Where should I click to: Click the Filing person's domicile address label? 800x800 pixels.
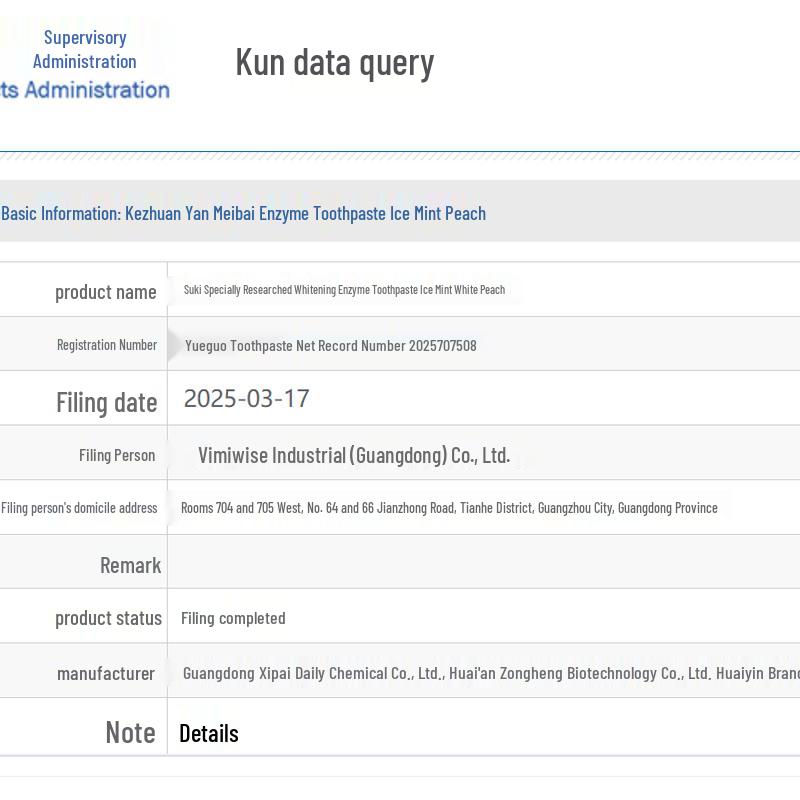click(x=79, y=508)
